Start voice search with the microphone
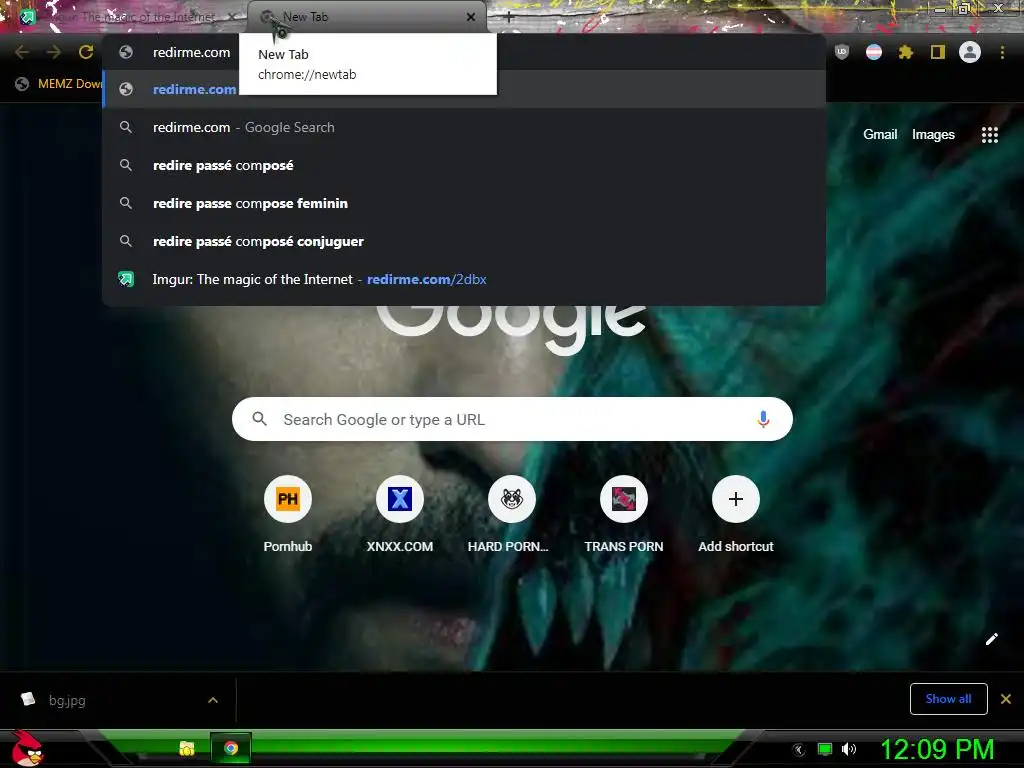 tap(763, 419)
